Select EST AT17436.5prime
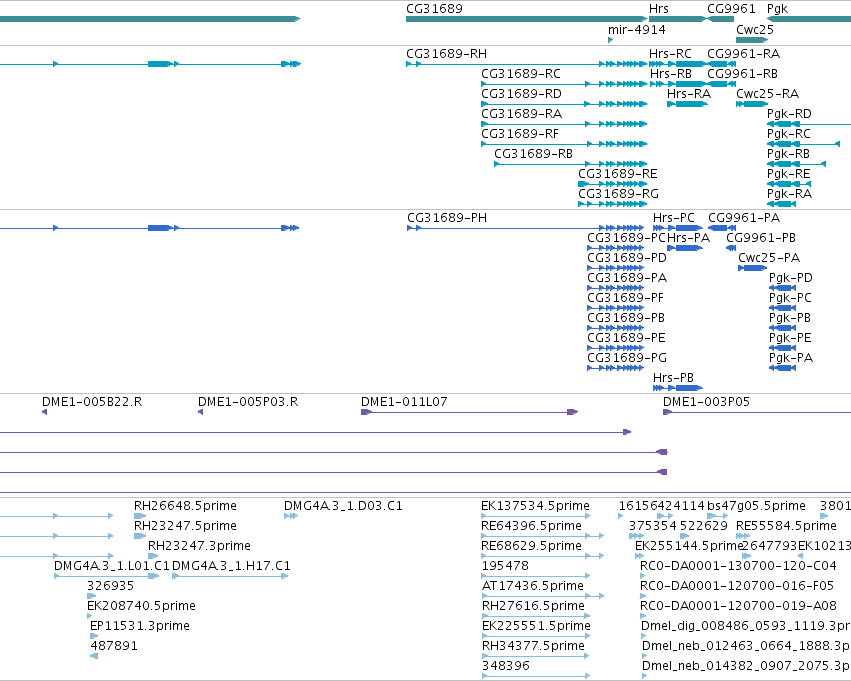This screenshot has width=851, height=681. (x=543, y=596)
